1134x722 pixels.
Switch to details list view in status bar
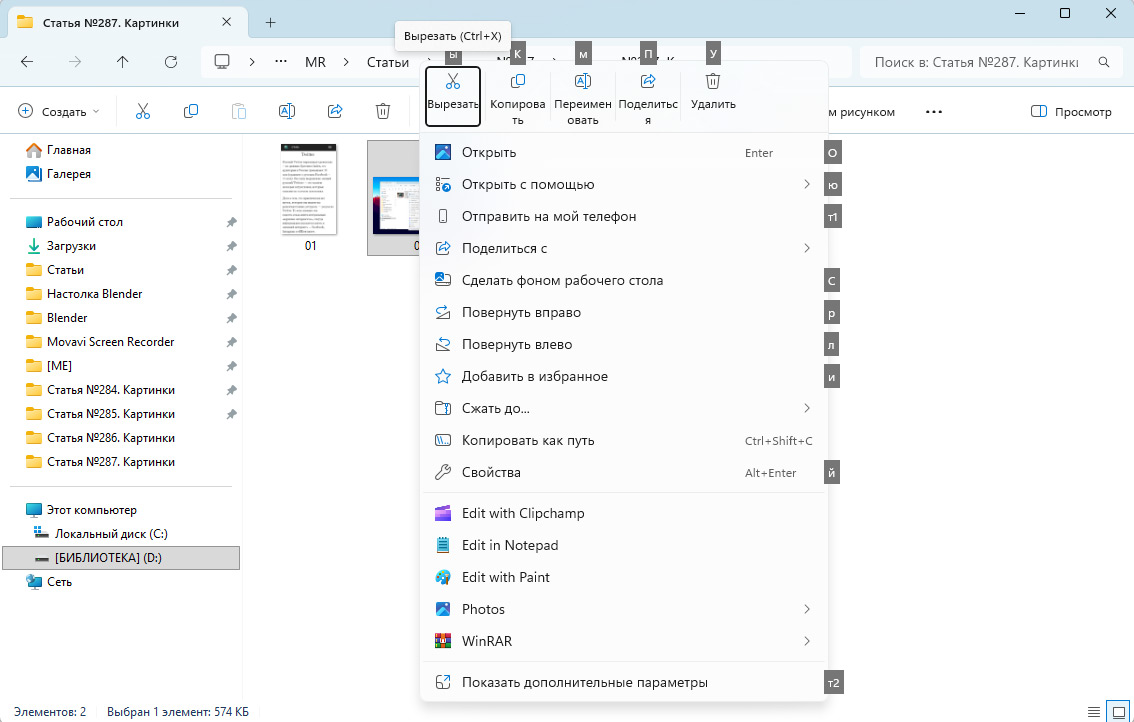tap(1094, 711)
